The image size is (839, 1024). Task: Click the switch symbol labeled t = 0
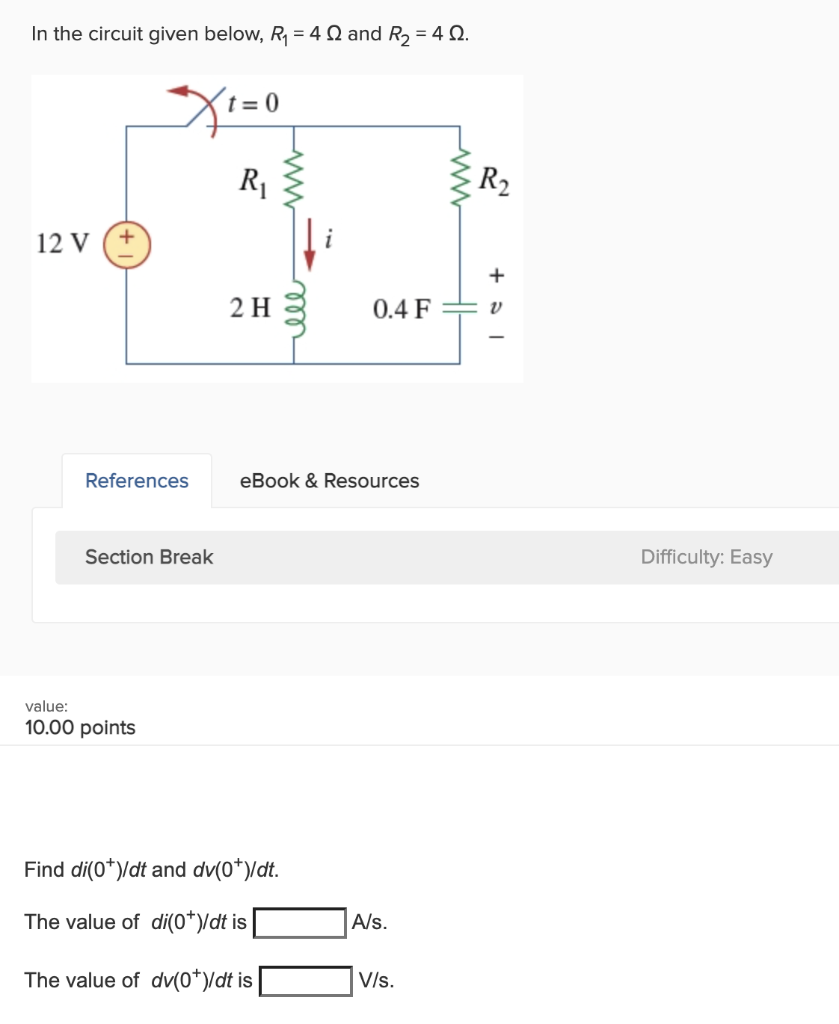point(208,108)
